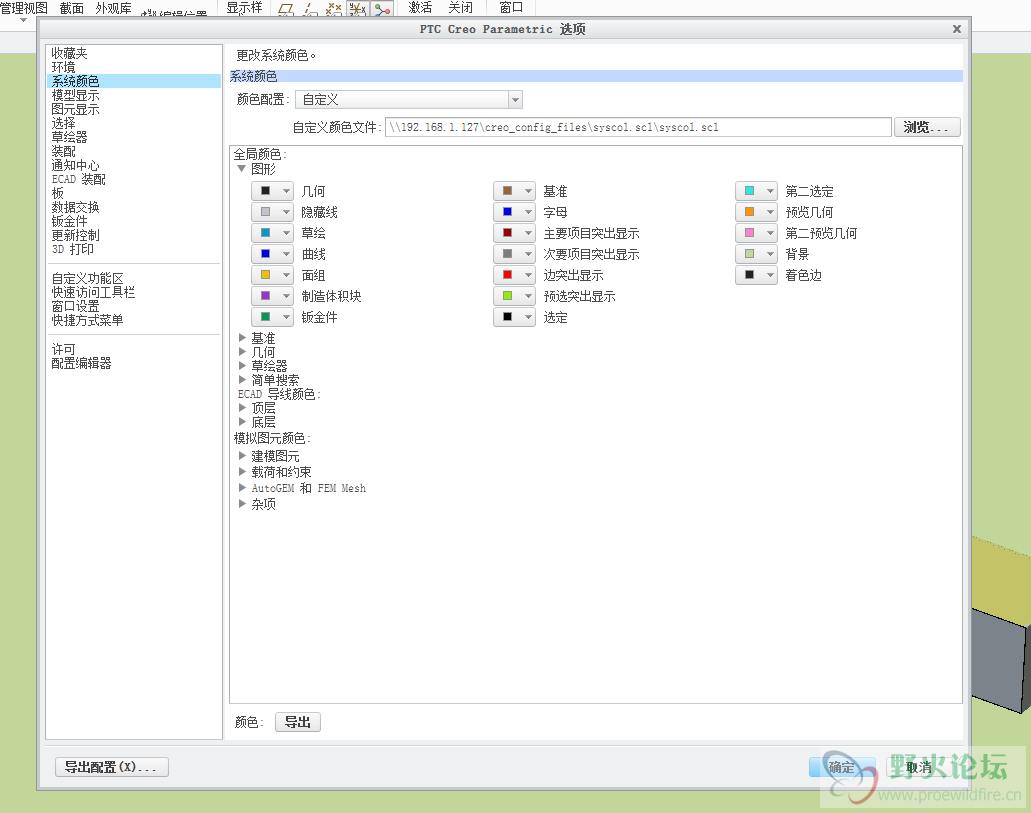
Task: Expand the 底层 ECAD trace colors
Action: coord(242,422)
